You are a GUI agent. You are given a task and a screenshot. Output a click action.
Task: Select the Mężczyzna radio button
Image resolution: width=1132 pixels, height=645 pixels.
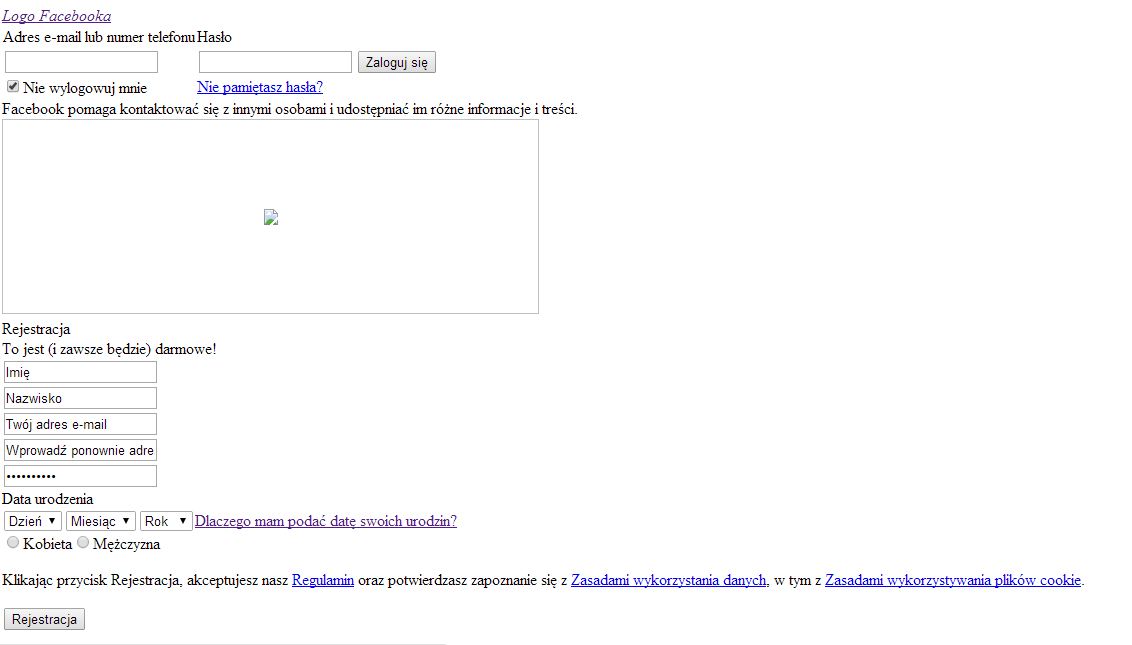coord(83,543)
